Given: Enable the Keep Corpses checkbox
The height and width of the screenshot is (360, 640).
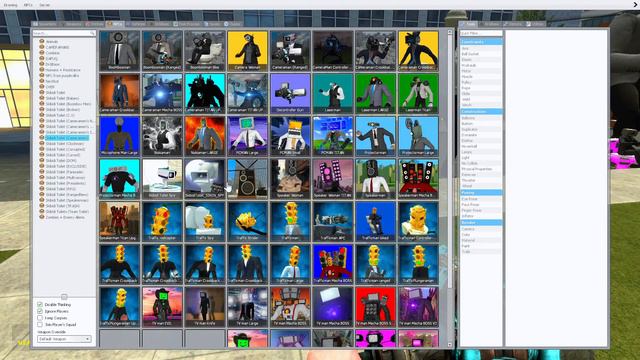Looking at the screenshot, I should pos(40,318).
